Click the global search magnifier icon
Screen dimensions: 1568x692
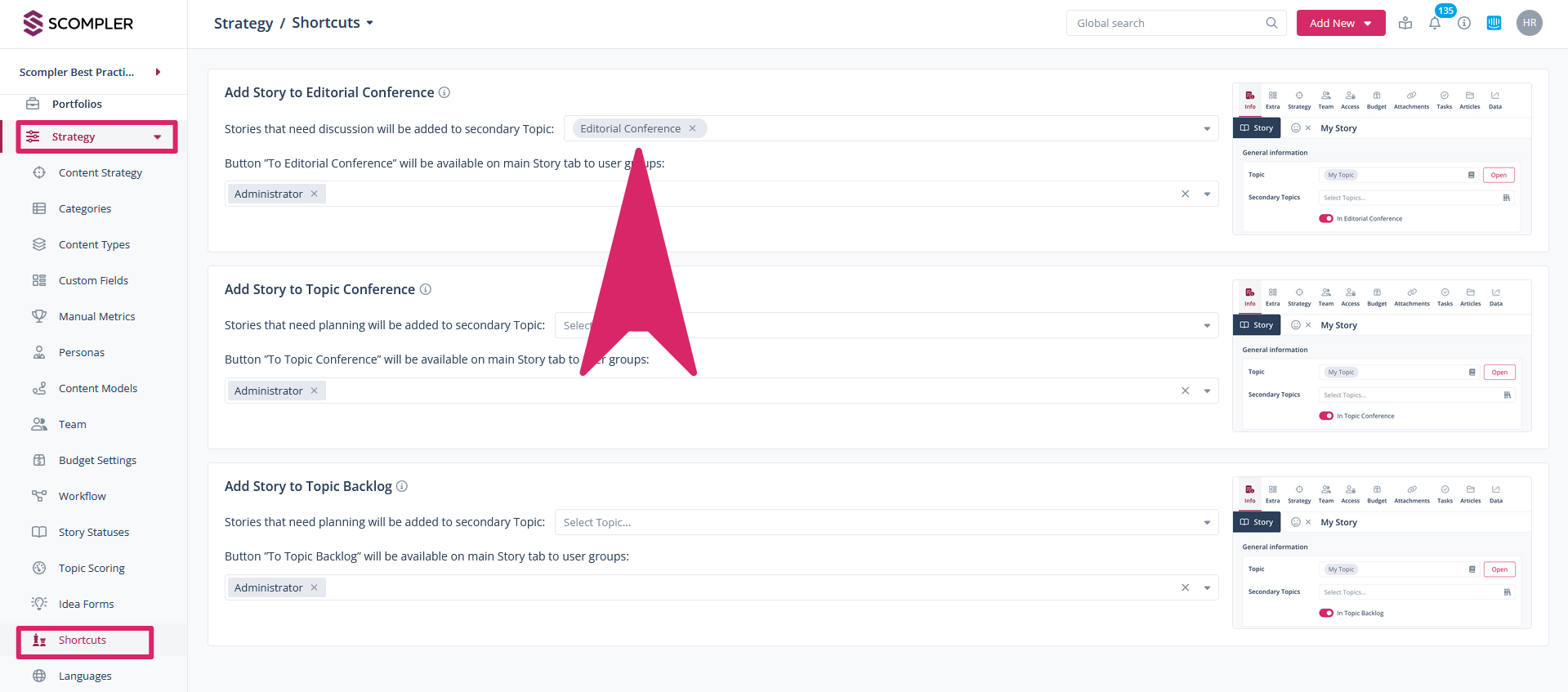click(x=1271, y=23)
